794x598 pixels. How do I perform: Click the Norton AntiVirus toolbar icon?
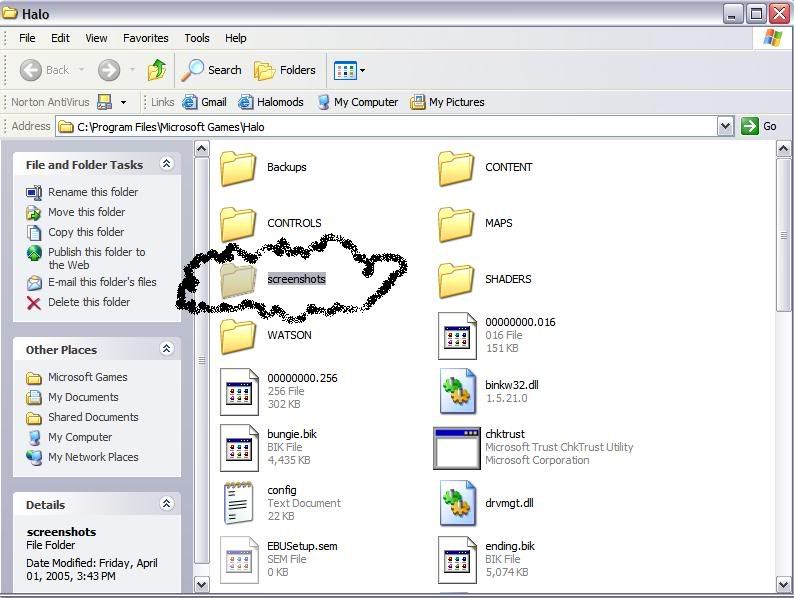pyautogui.click(x=104, y=102)
